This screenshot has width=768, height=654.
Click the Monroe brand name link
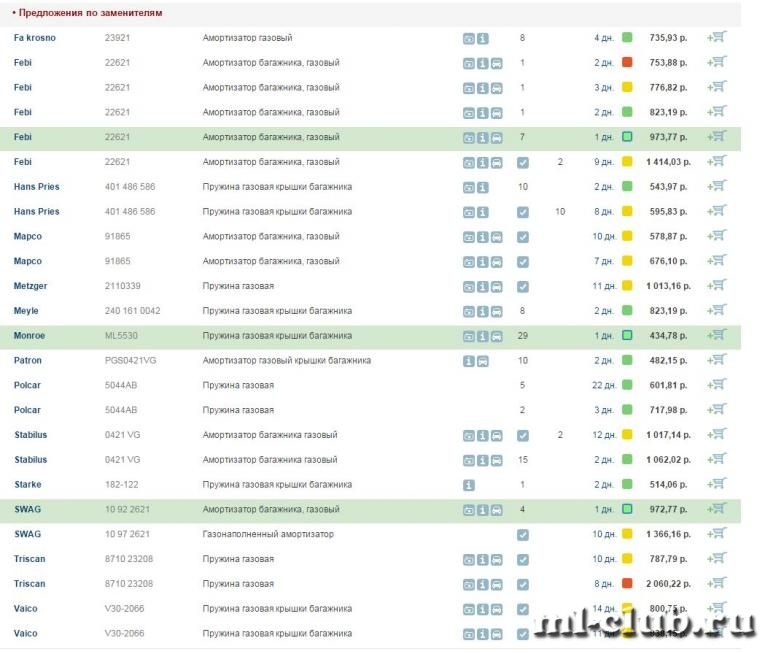click(x=28, y=336)
